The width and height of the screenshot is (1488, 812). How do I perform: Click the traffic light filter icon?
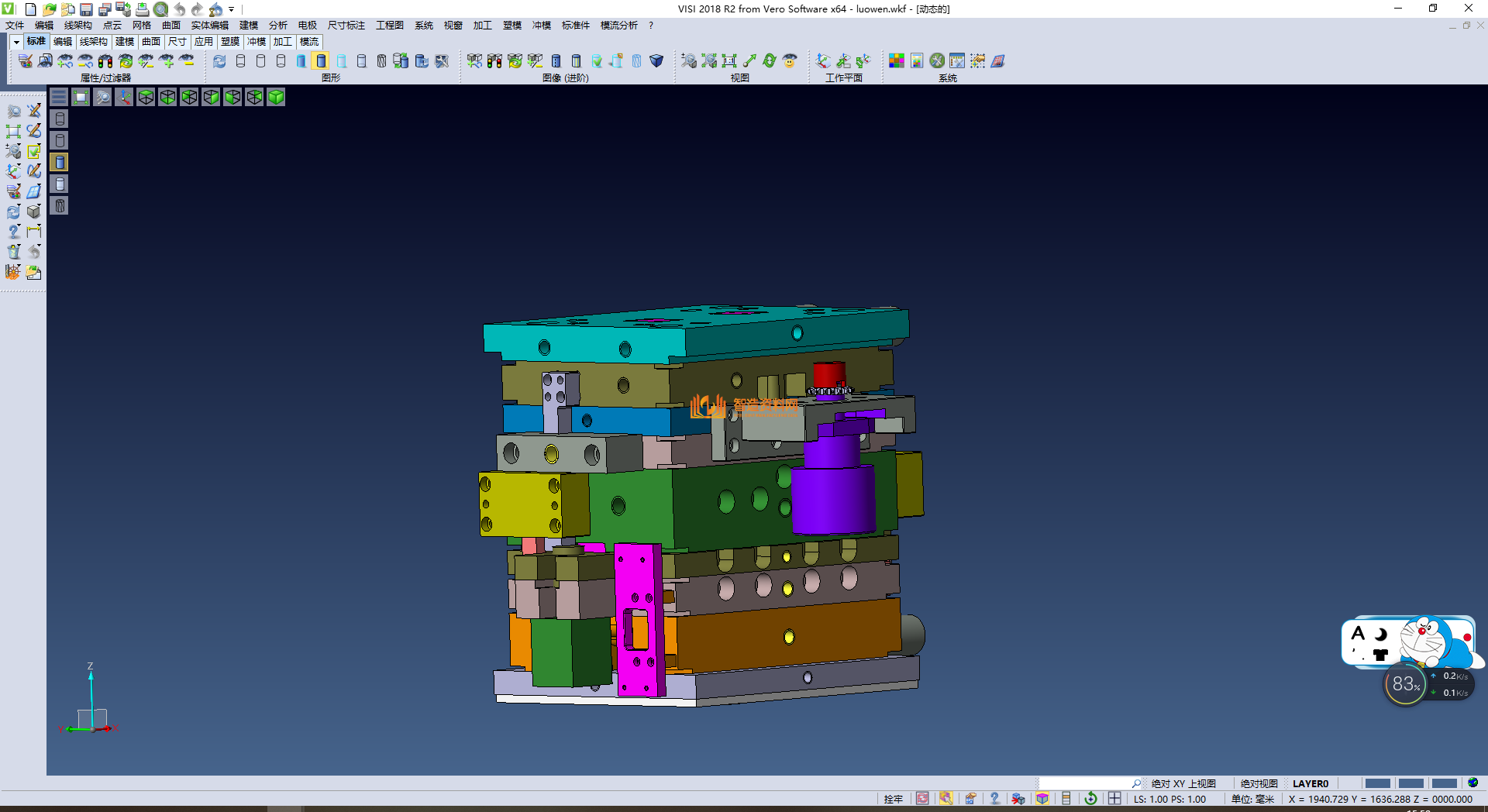105,61
